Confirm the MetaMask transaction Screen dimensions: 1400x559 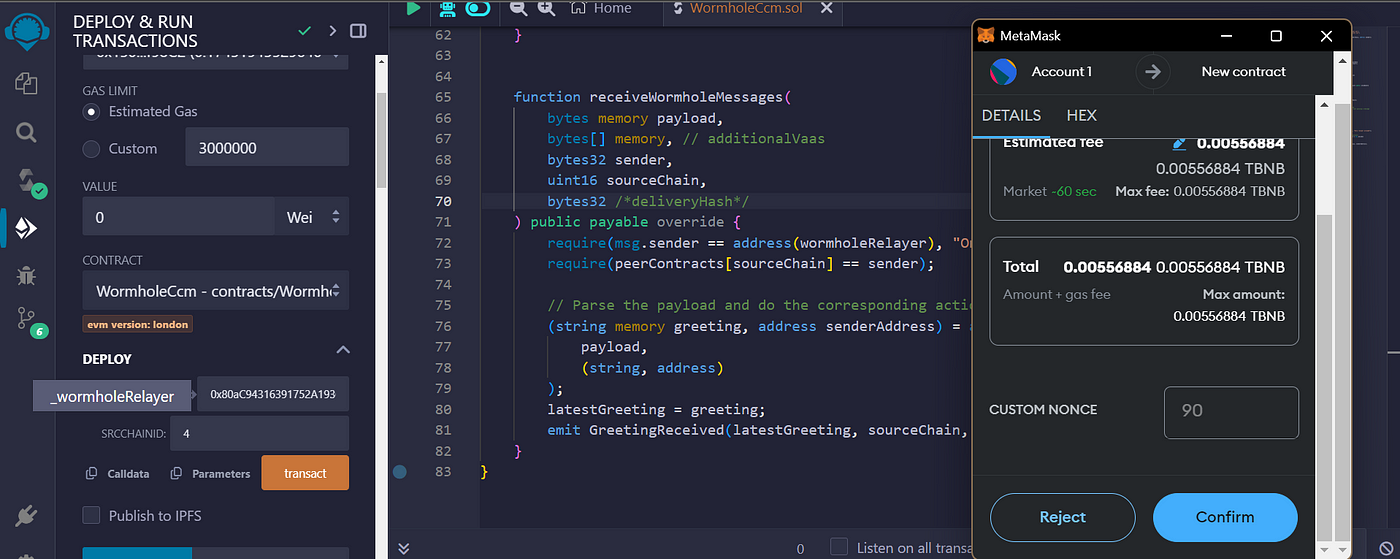click(1225, 517)
